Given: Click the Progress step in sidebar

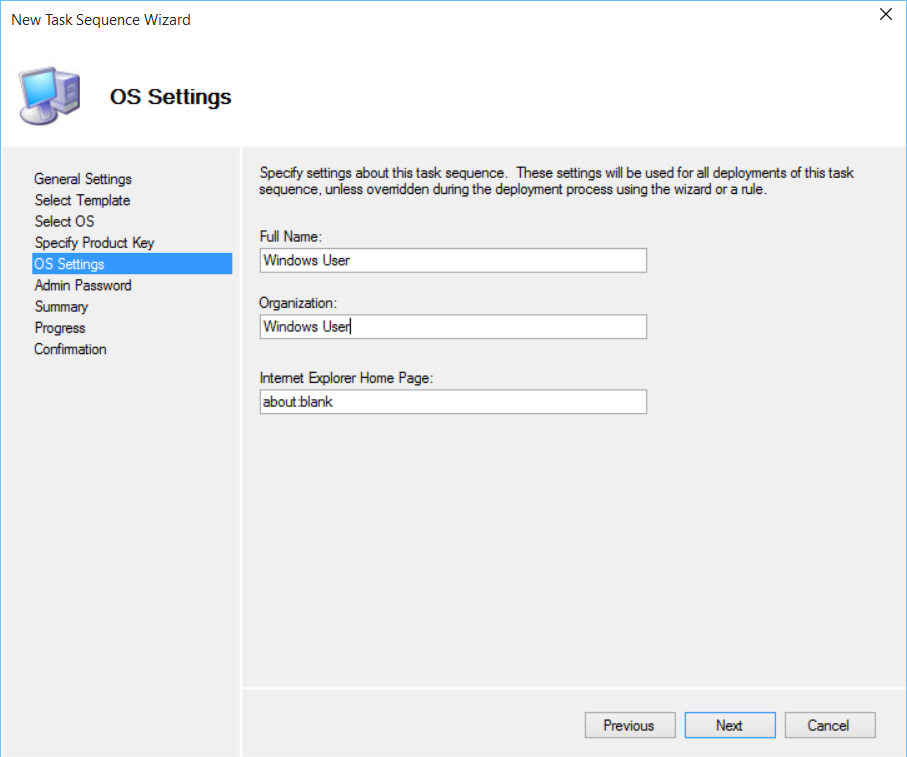Looking at the screenshot, I should coord(60,328).
